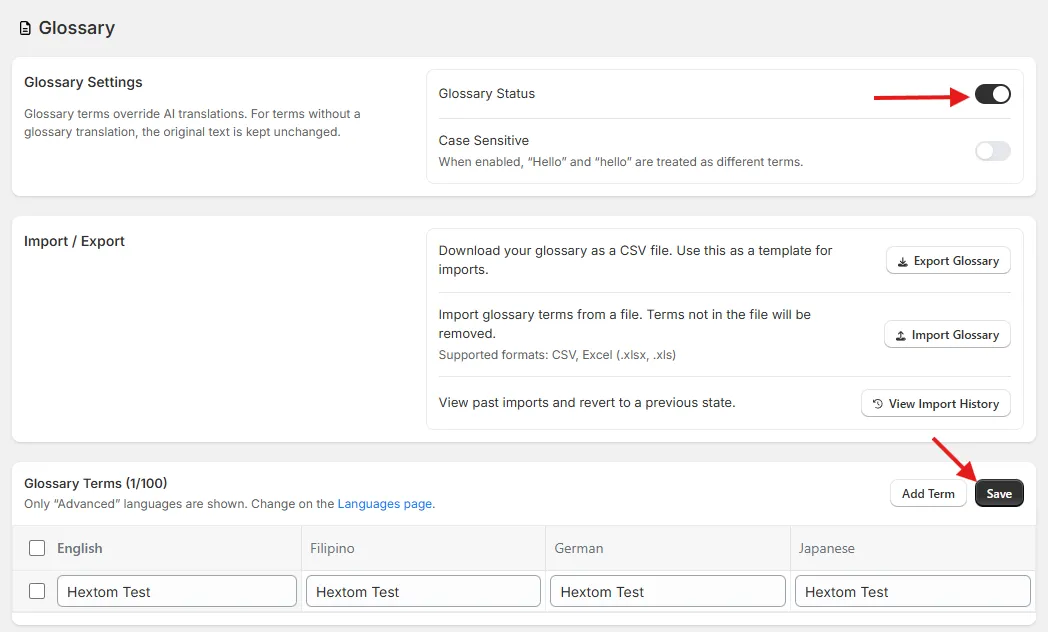Click the Add Term button

click(928, 494)
